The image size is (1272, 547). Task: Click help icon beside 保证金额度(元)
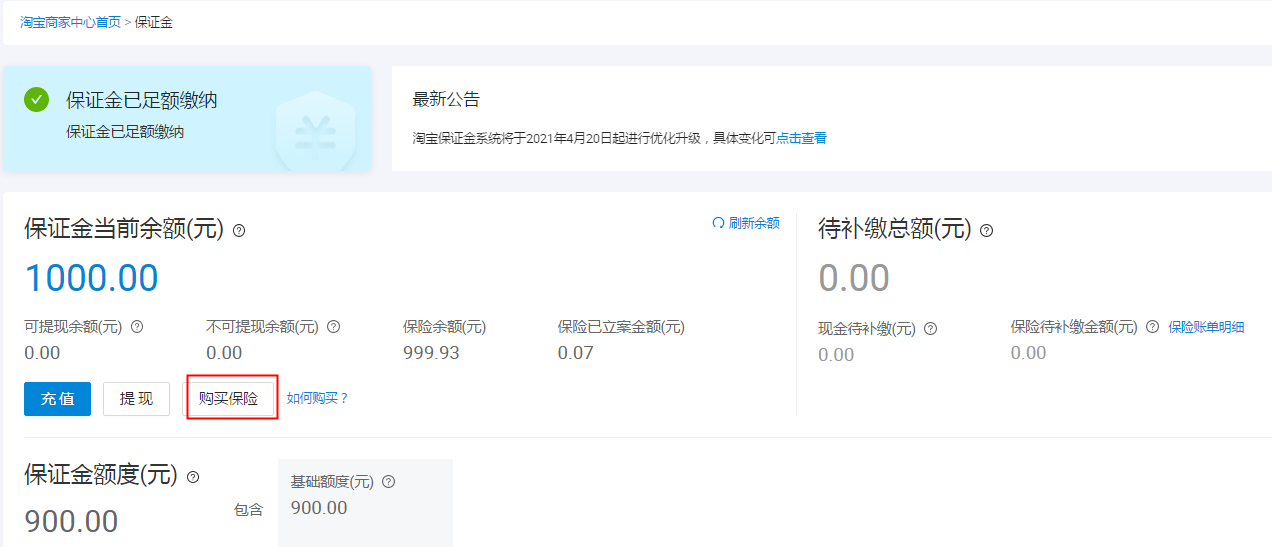click(193, 477)
